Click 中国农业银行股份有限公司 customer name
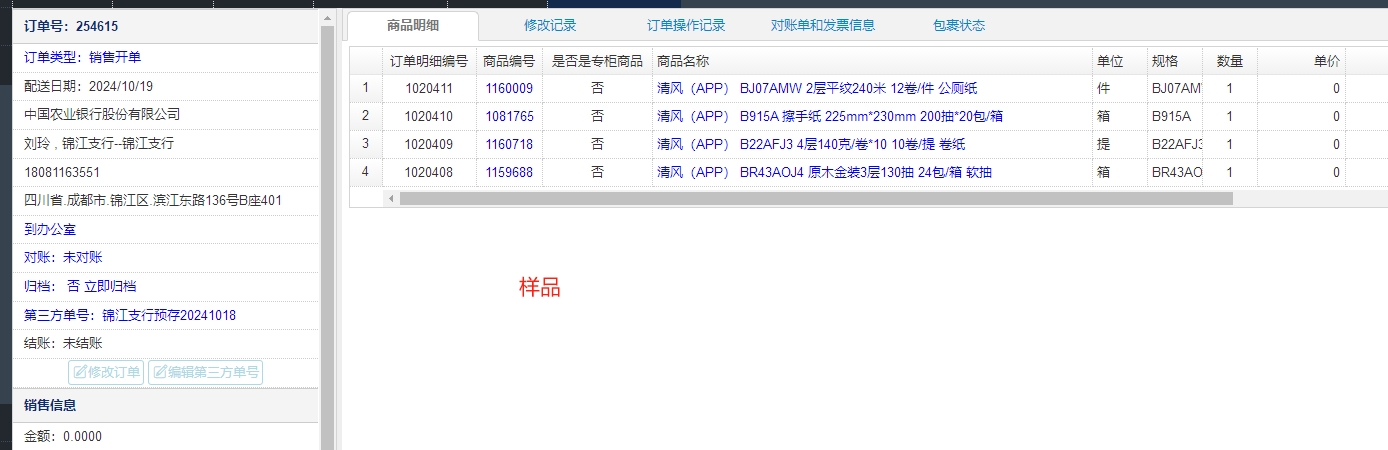This screenshot has height=450, width=1388. [x=102, y=114]
